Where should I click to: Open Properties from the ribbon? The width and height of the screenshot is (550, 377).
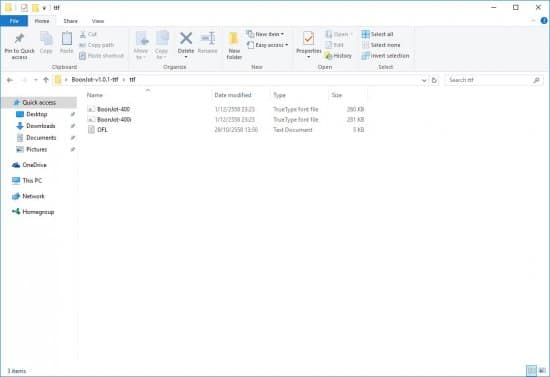309,45
